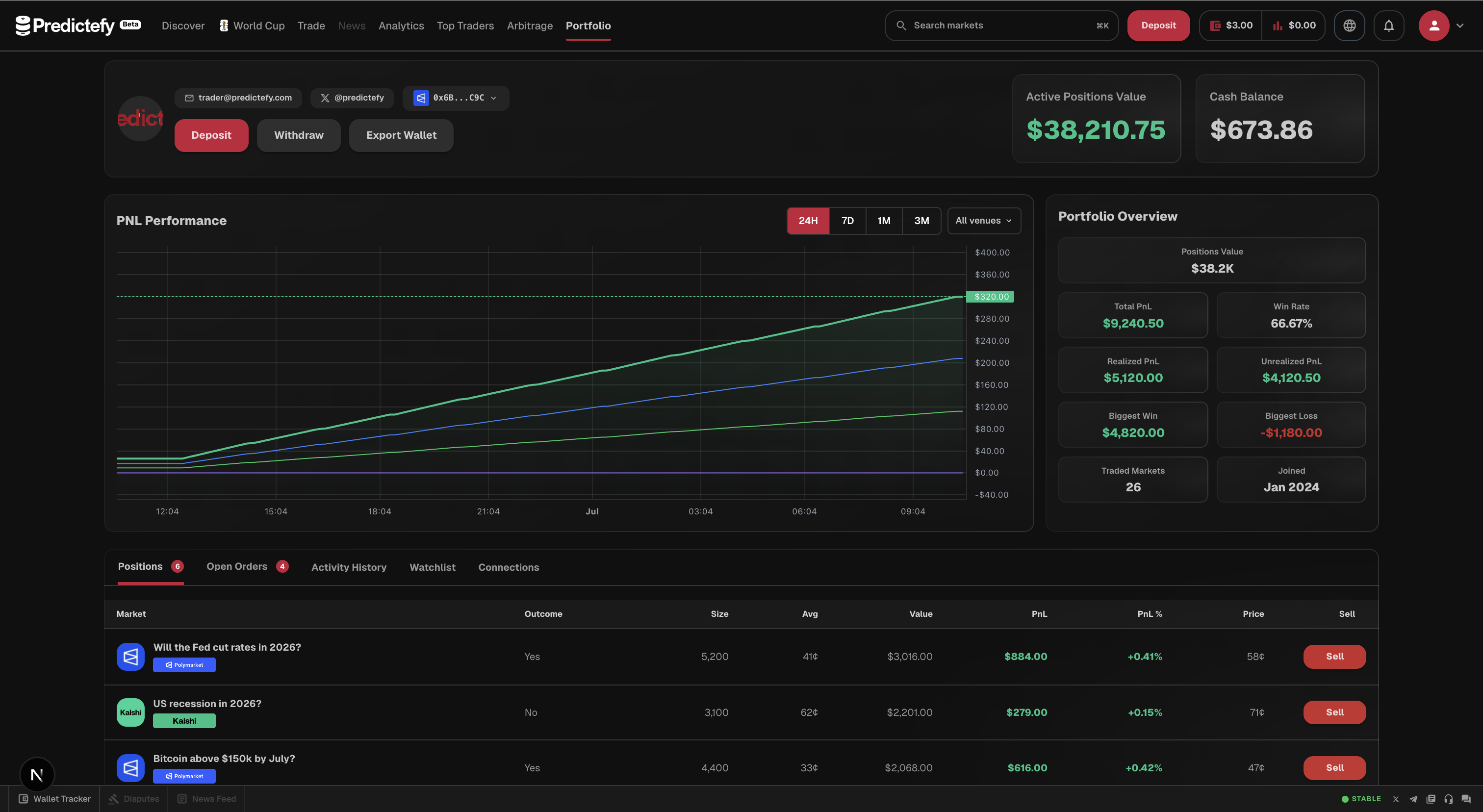
Task: Open the docs library footer icon
Action: click(x=1431, y=799)
